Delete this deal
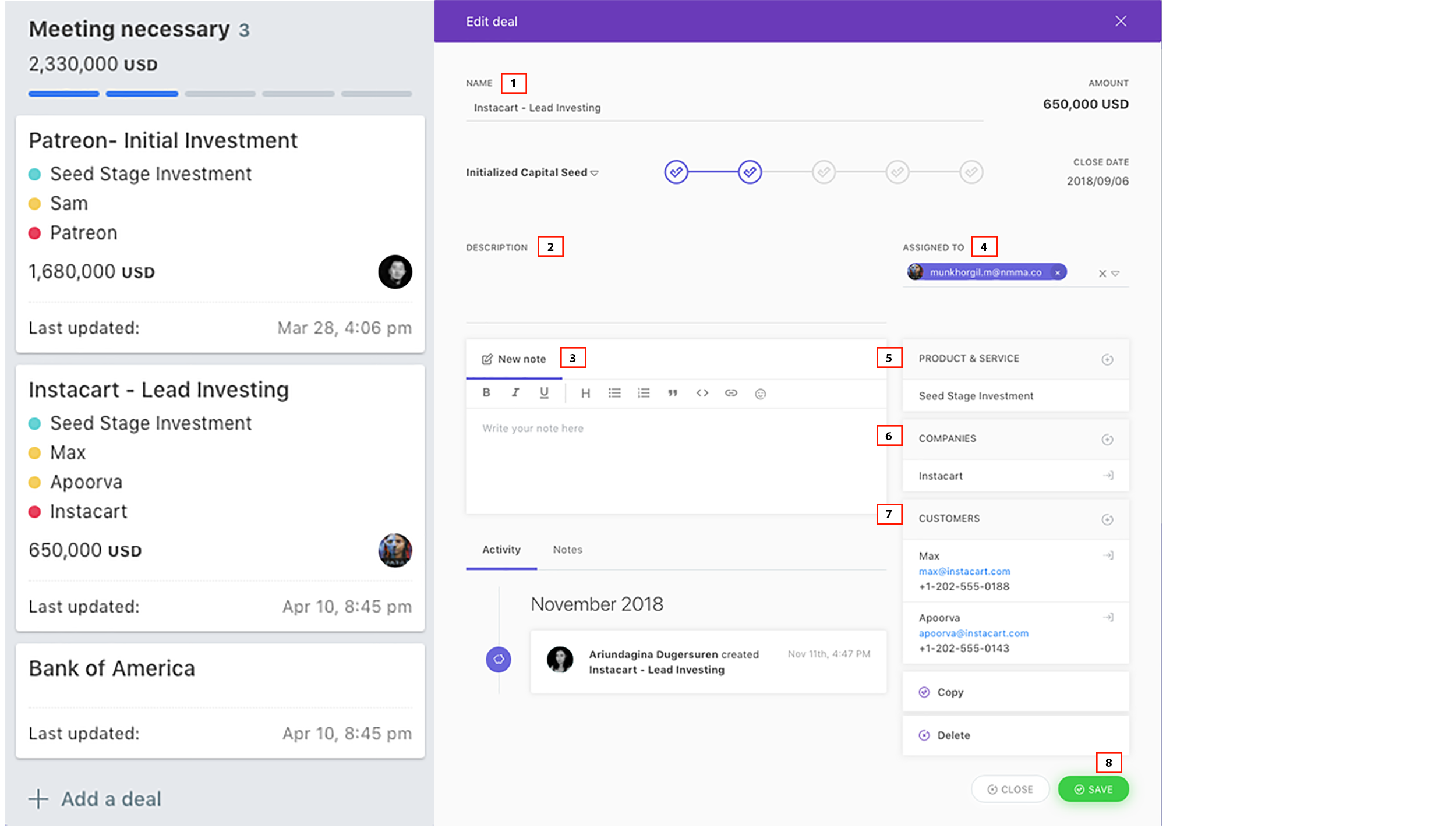1456x832 pixels. click(x=1015, y=735)
